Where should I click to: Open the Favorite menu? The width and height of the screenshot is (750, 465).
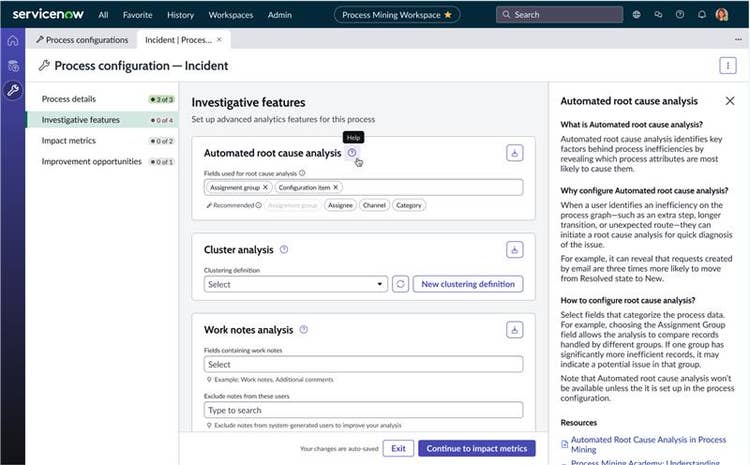(137, 15)
